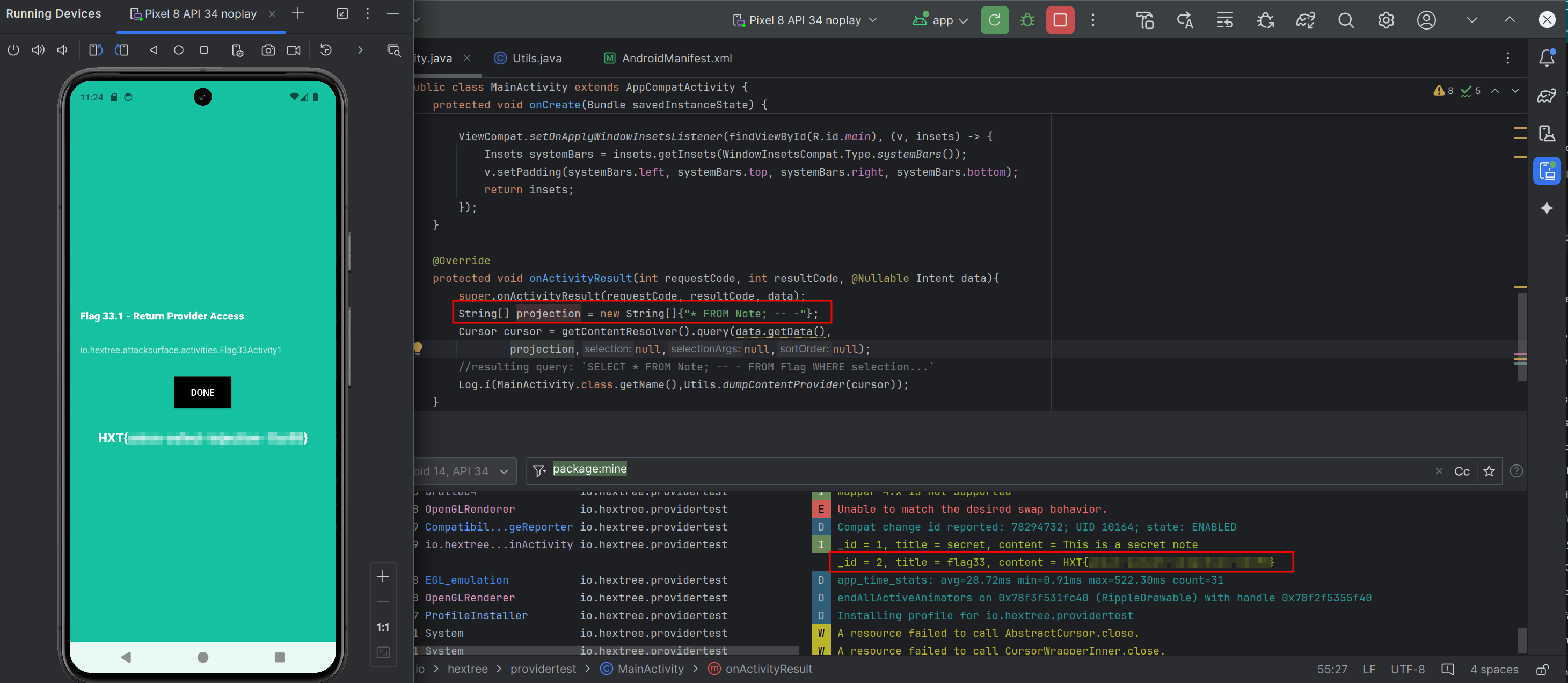
Task: Open Running Devices panel options menu
Action: click(367, 13)
